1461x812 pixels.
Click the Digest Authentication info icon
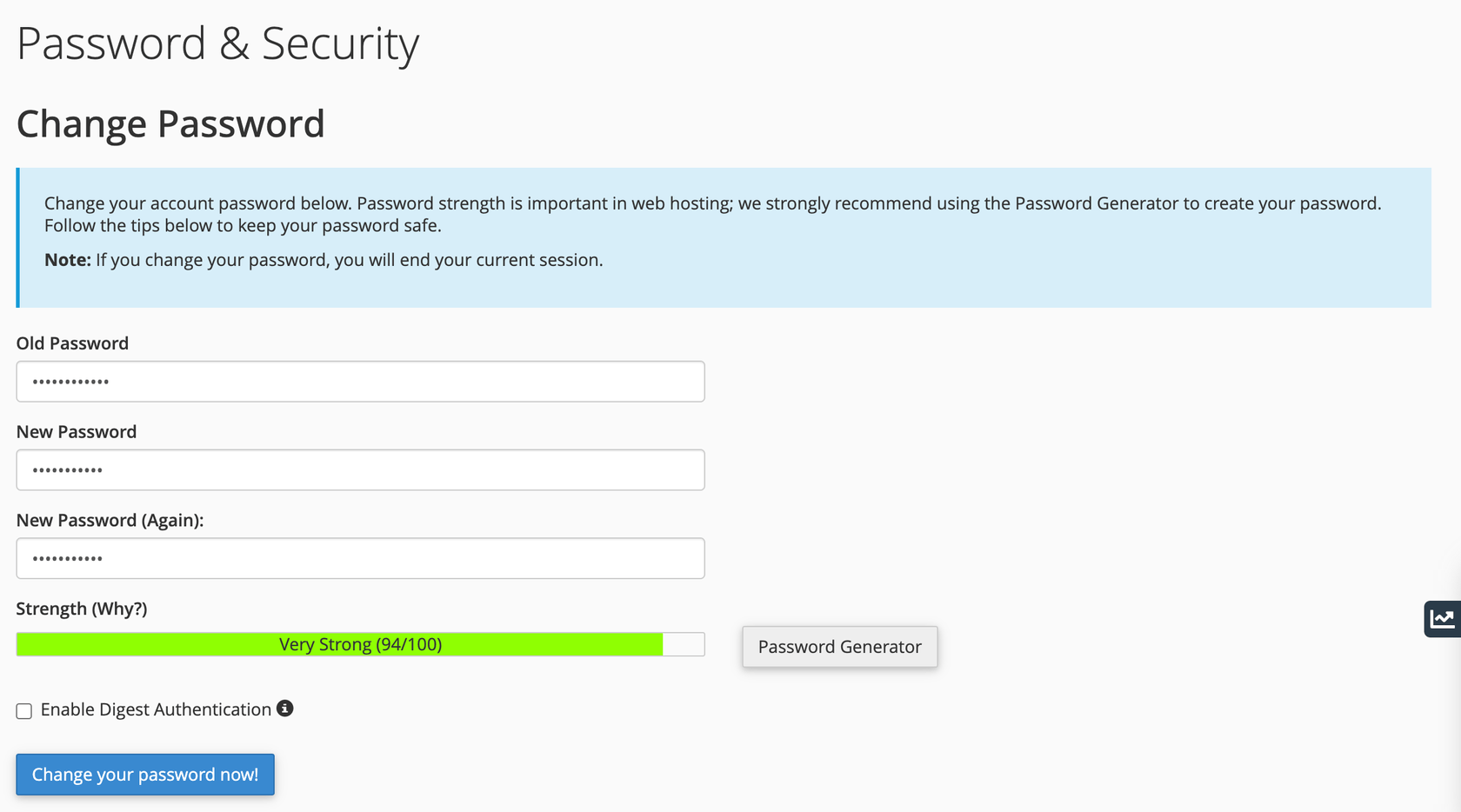285,709
